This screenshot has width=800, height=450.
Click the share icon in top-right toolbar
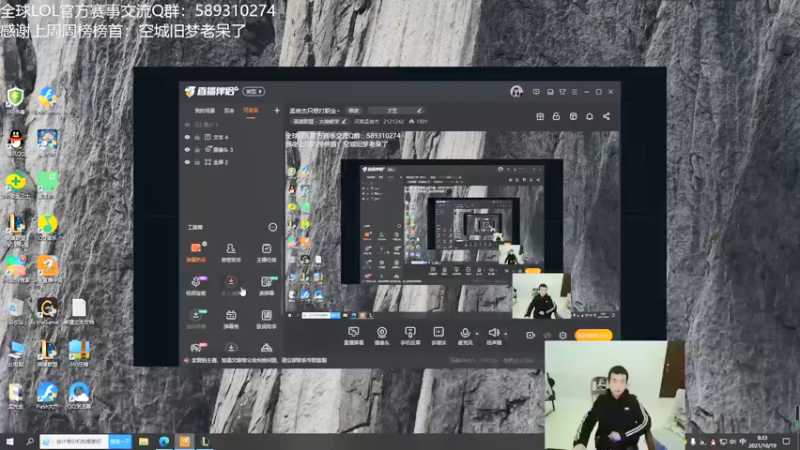tap(606, 116)
